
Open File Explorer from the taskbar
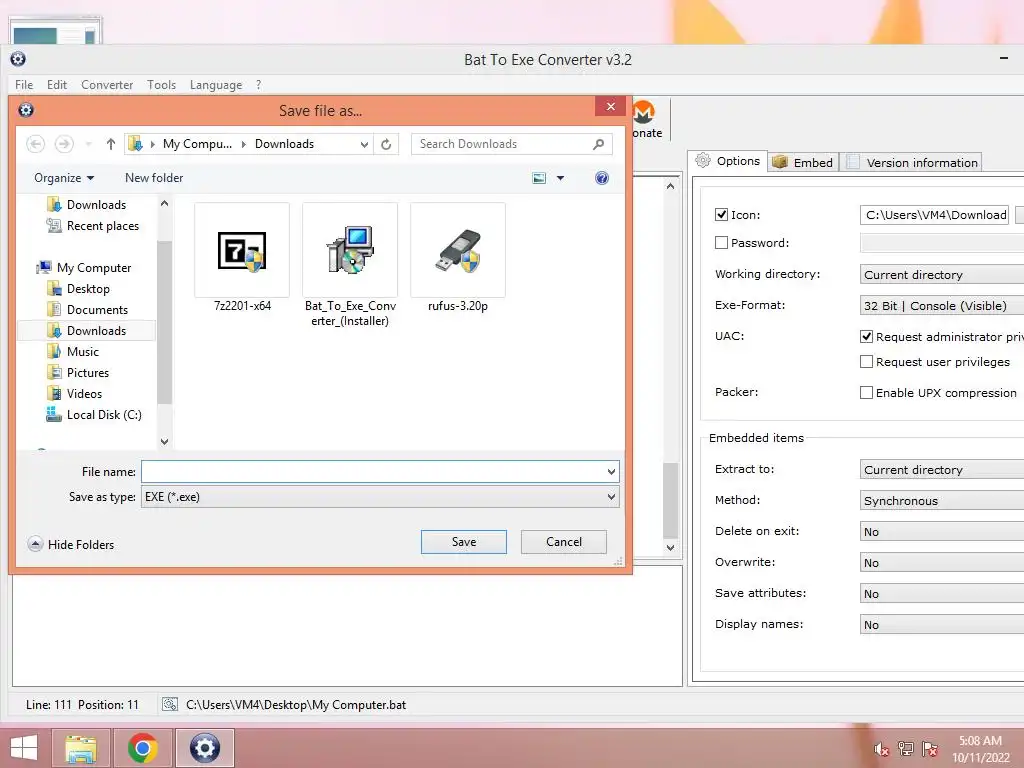tap(81, 748)
